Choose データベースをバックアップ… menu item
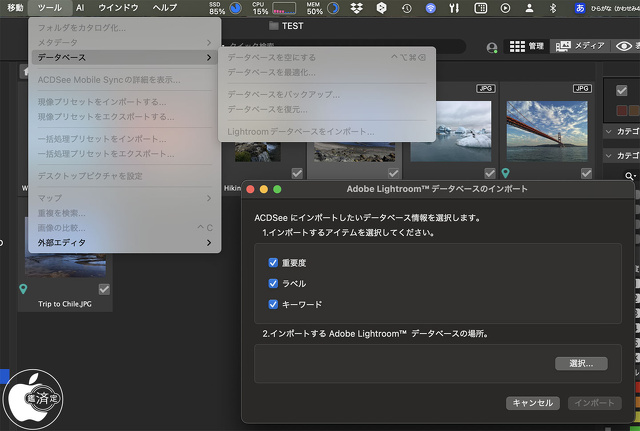This screenshot has height=431, width=640. click(327, 94)
